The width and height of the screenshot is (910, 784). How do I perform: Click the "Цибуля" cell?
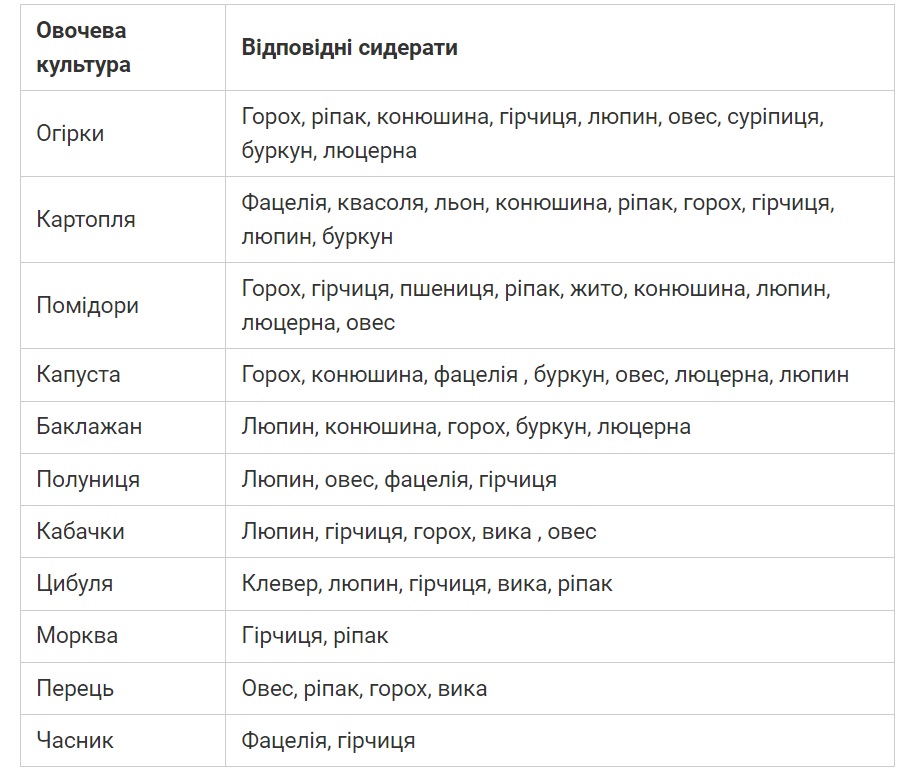point(75,583)
